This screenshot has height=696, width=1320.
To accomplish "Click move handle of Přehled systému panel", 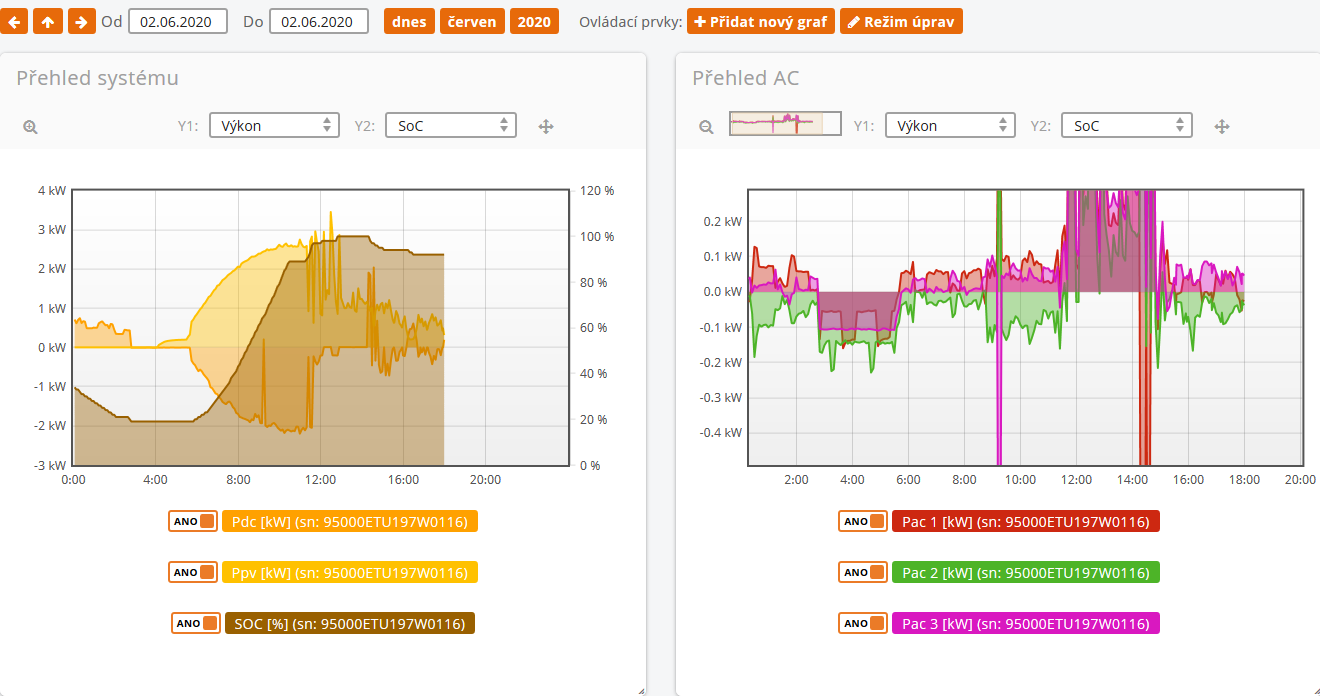I will coord(546,127).
